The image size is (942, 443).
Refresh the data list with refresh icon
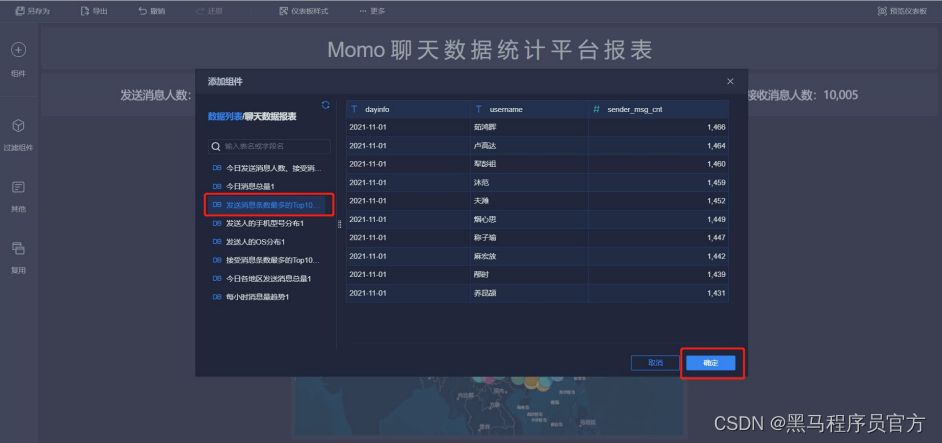(x=326, y=105)
